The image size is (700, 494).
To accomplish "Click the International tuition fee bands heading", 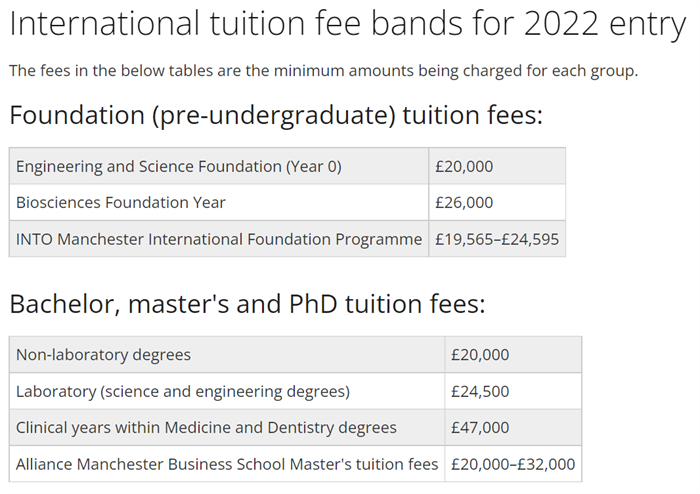I will tap(347, 23).
